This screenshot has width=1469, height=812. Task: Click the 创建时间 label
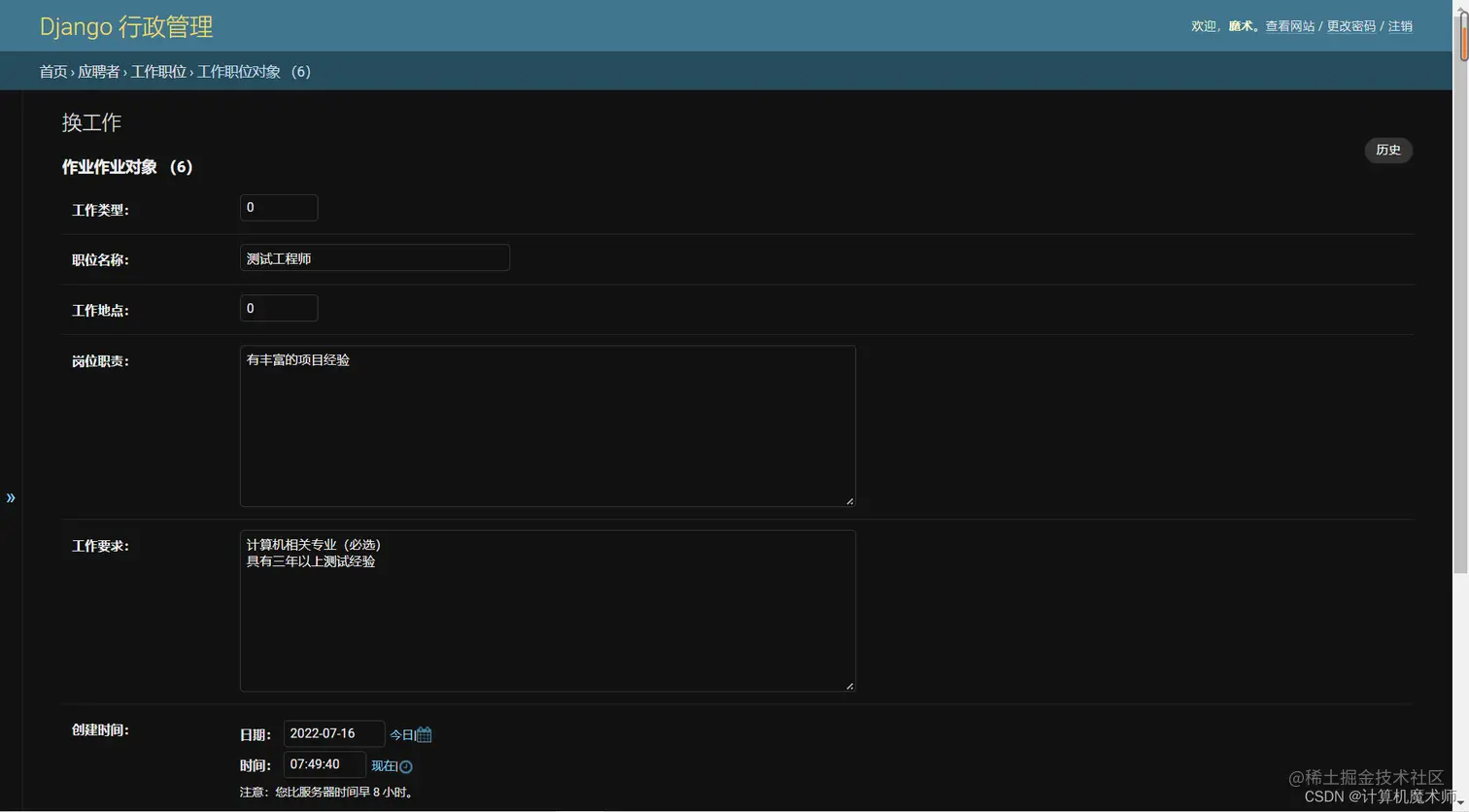(100, 730)
